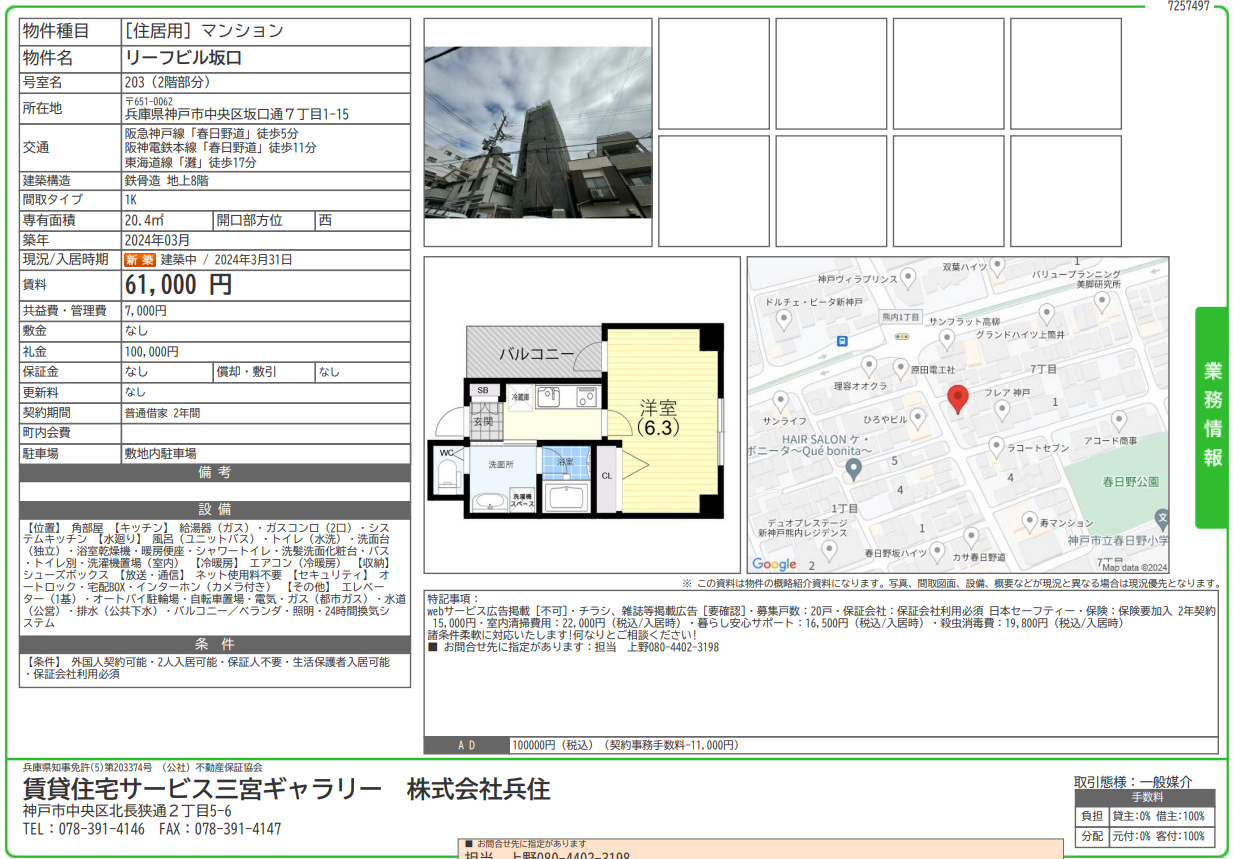Click the parking value 敷地内駐車場
Screen dimensions: 1233x859
[160, 453]
